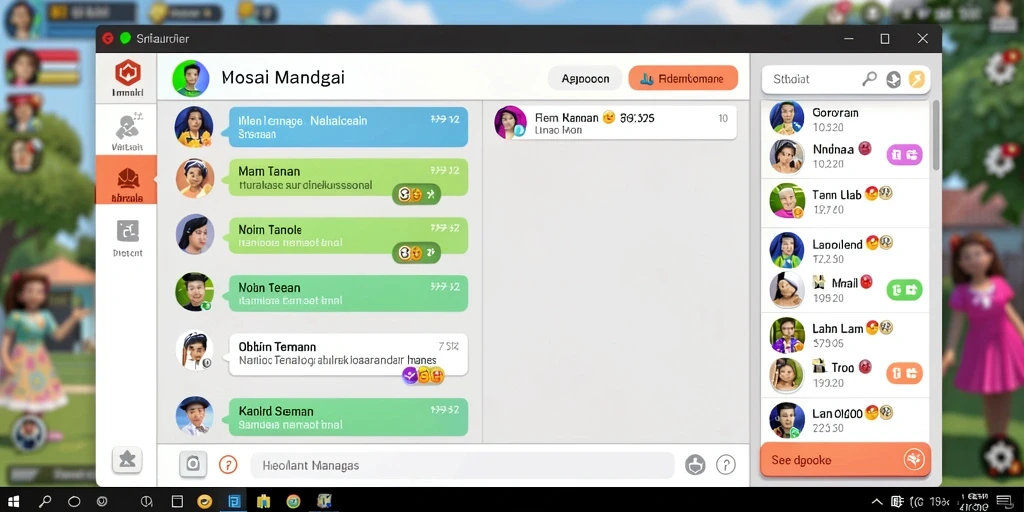Click the Agjoooon button
1024x512 pixels.
(585, 79)
